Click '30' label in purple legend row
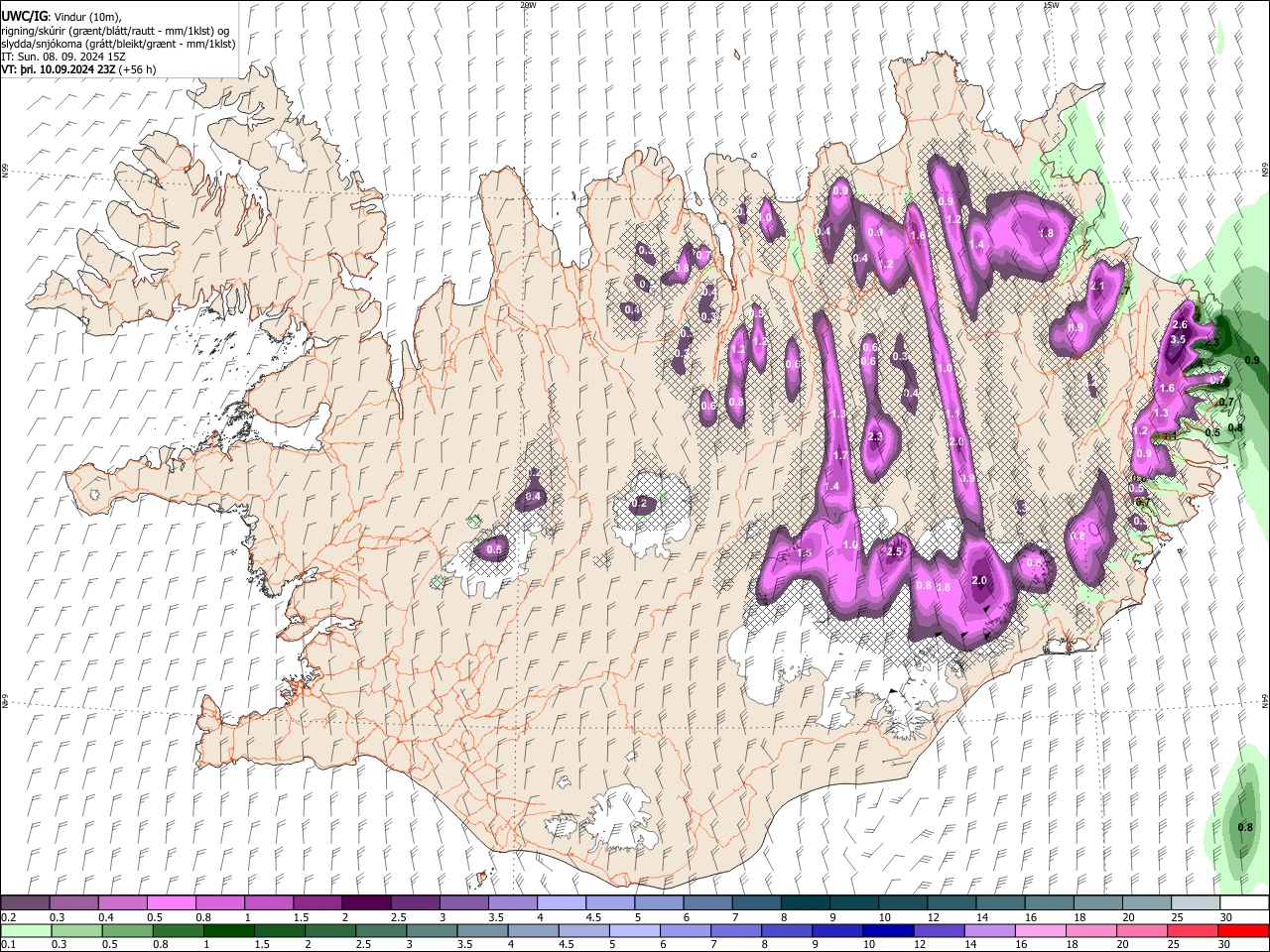Viewport: 1270px width, 952px height. 1226,917
